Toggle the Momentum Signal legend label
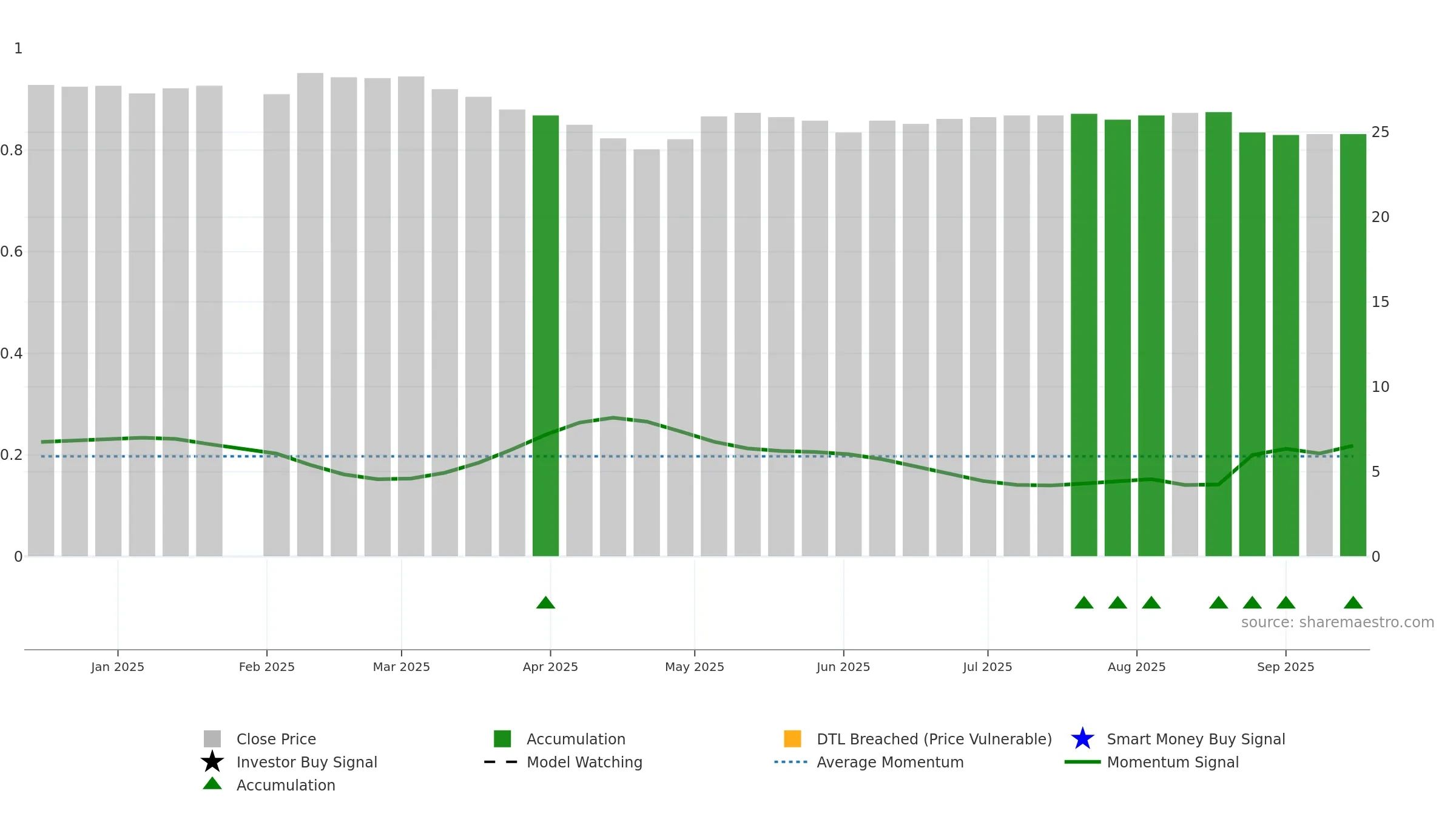The height and width of the screenshot is (819, 1456). [1173, 762]
